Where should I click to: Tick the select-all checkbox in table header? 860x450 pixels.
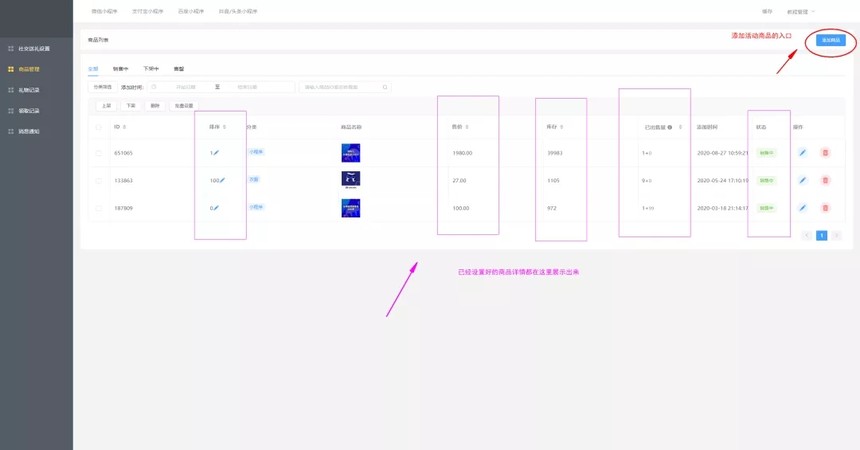98,127
